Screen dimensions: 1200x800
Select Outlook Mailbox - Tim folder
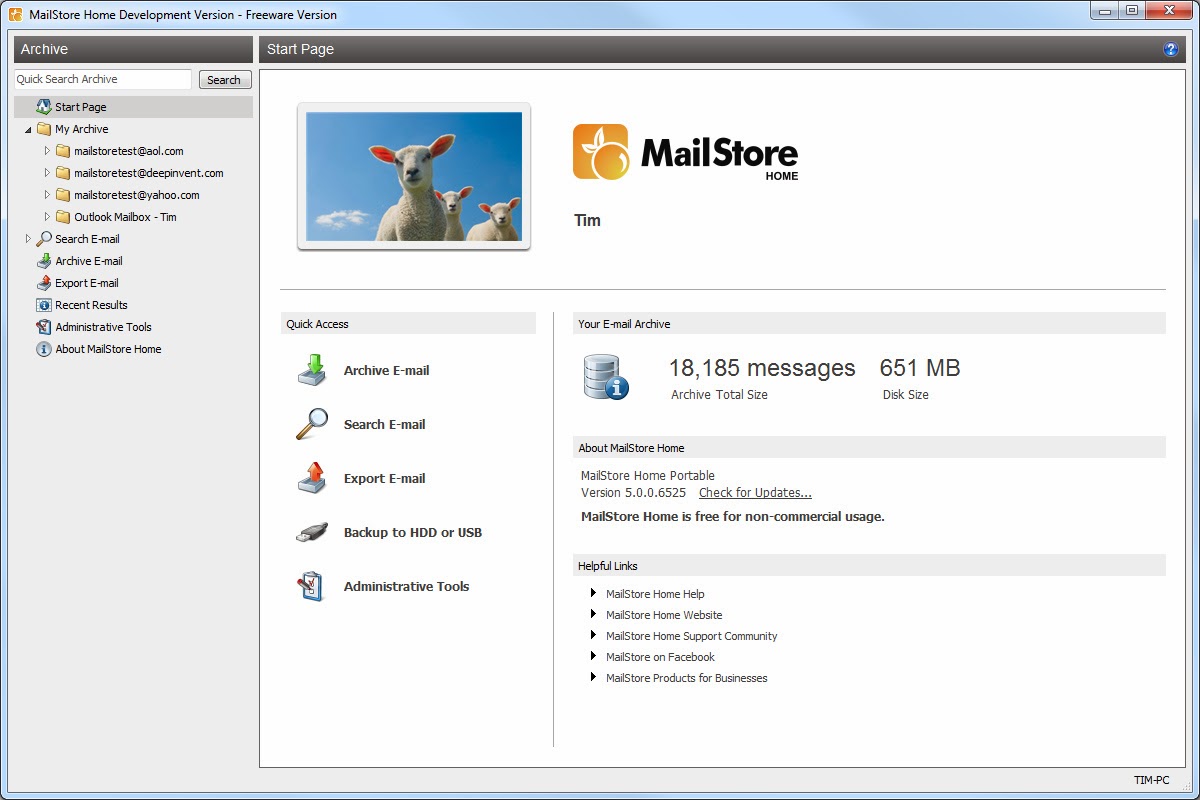click(125, 217)
